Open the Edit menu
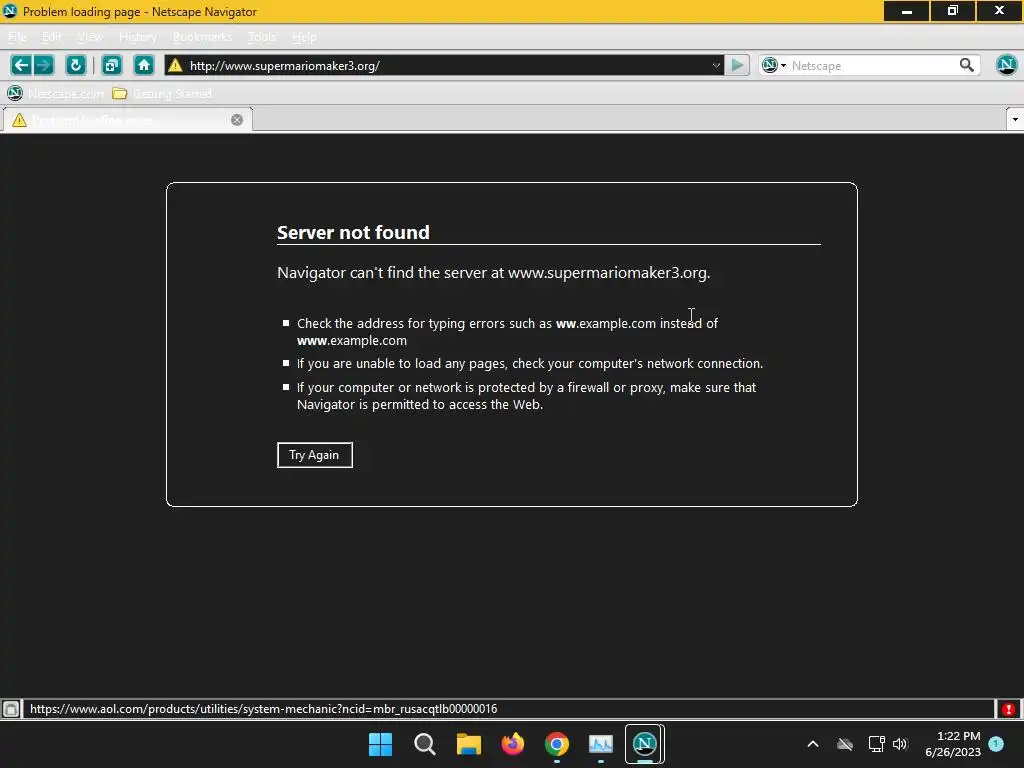The image size is (1024, 768). click(x=52, y=37)
